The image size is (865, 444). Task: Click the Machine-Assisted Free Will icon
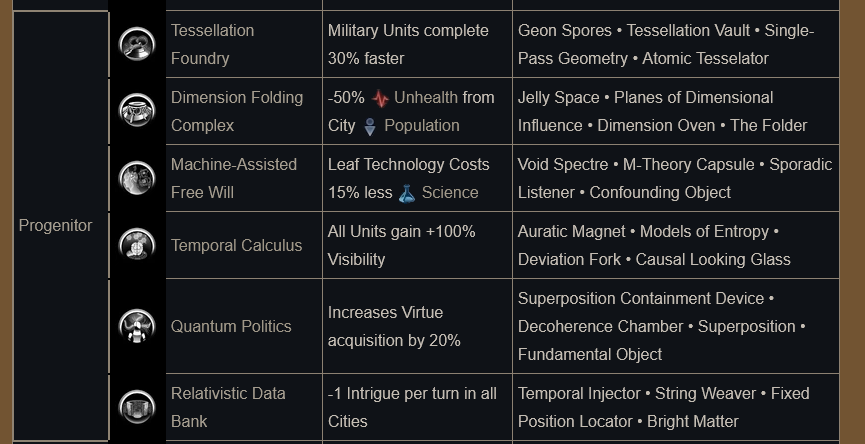[x=137, y=178]
